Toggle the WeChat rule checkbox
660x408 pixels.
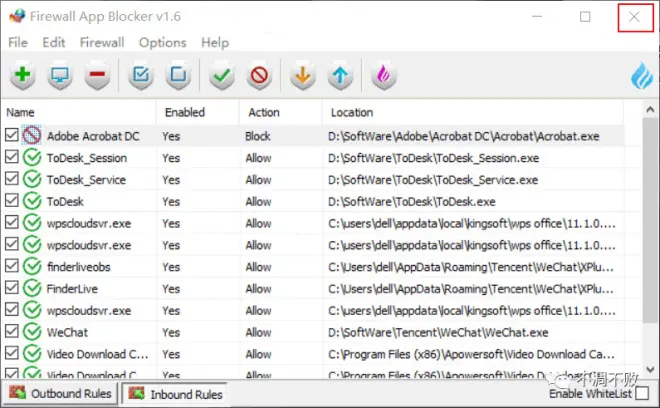tap(12, 331)
